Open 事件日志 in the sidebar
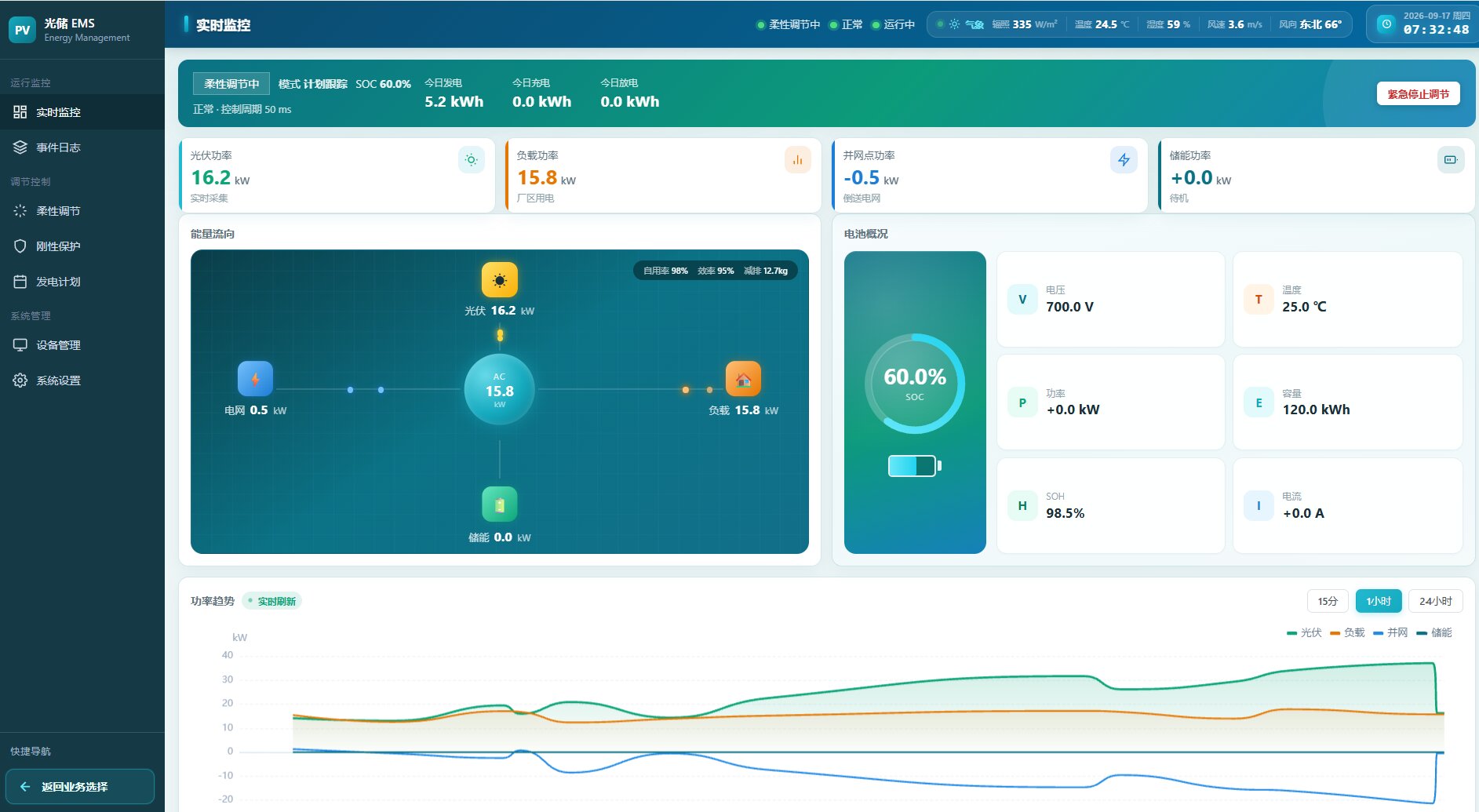Screen dimensions: 1479x812 [82, 147]
